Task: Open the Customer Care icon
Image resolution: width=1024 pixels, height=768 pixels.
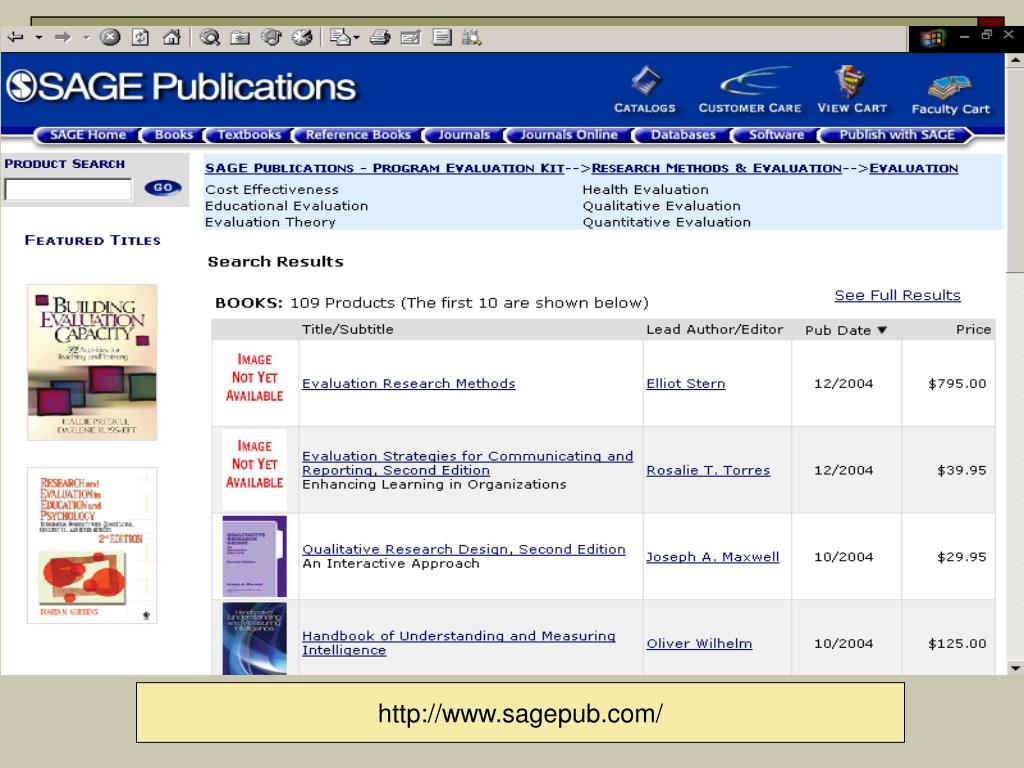Action: tap(750, 90)
